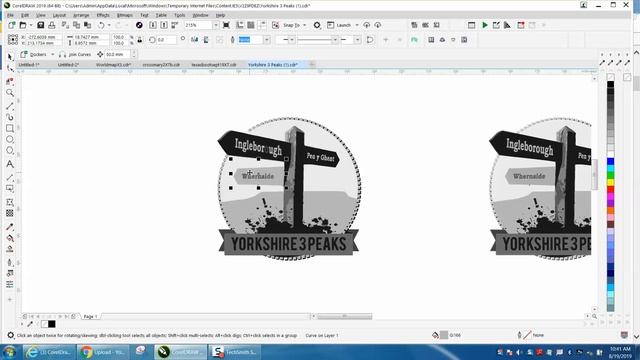Click the Mirror horizontally icon
Image resolution: width=640 pixels, height=360 pixels.
[x=195, y=40]
